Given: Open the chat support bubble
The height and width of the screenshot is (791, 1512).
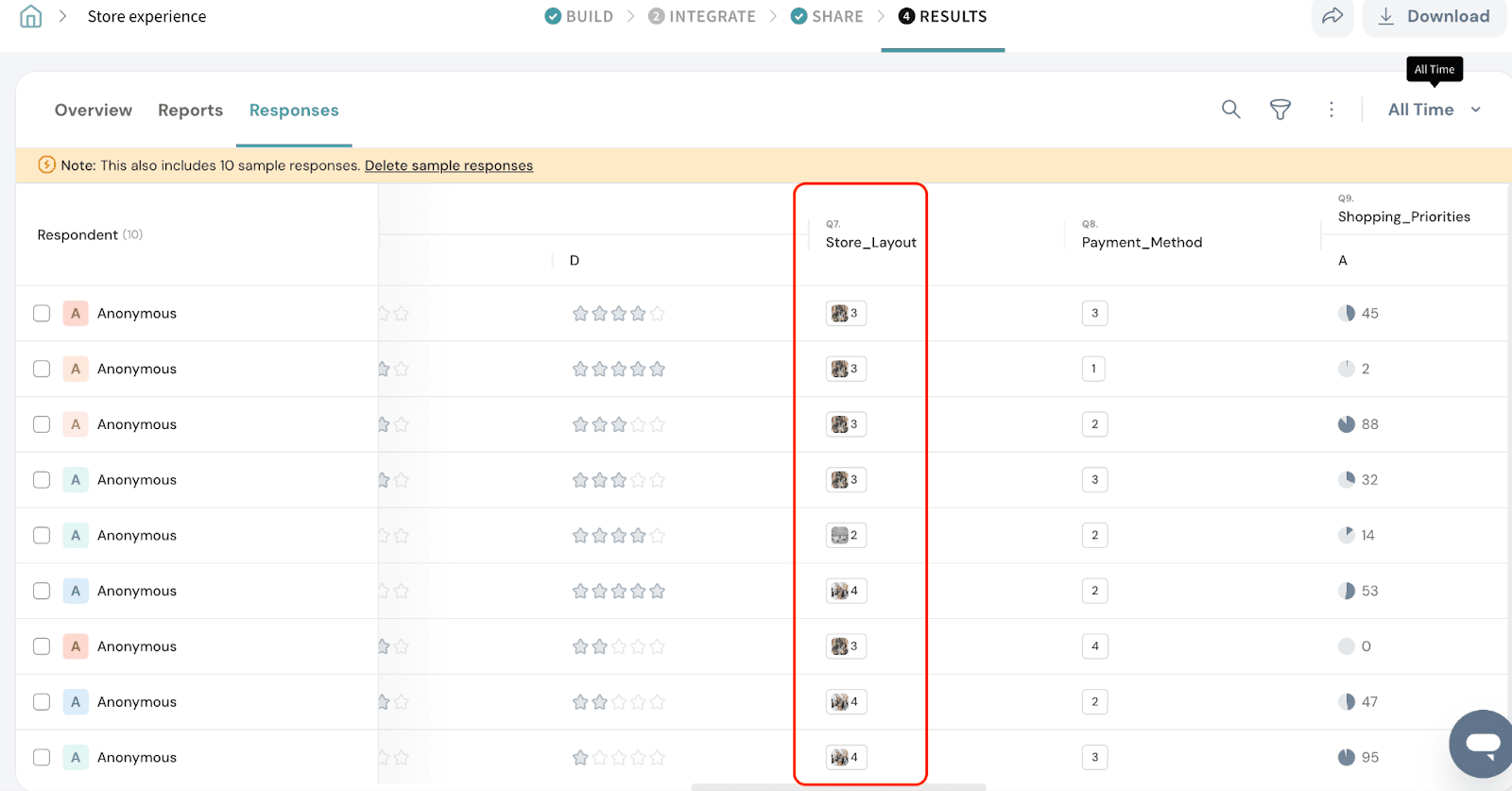Looking at the screenshot, I should click(1482, 743).
